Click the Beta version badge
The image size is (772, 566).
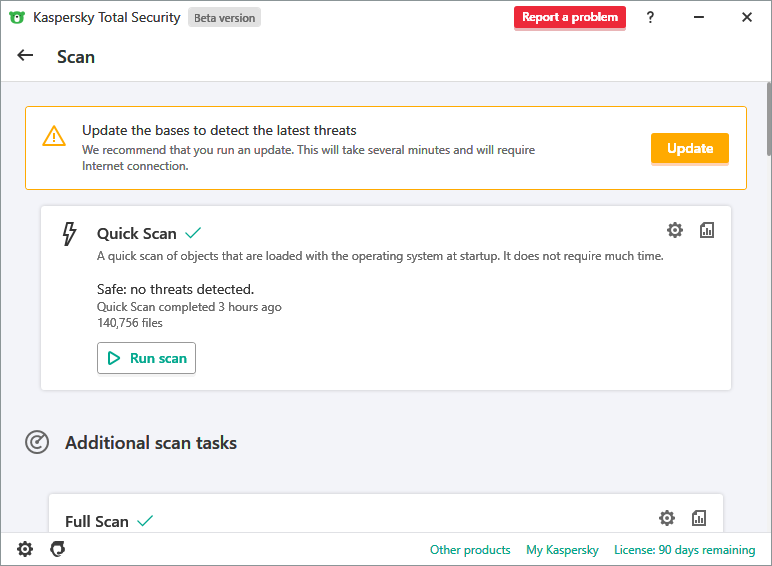224,17
